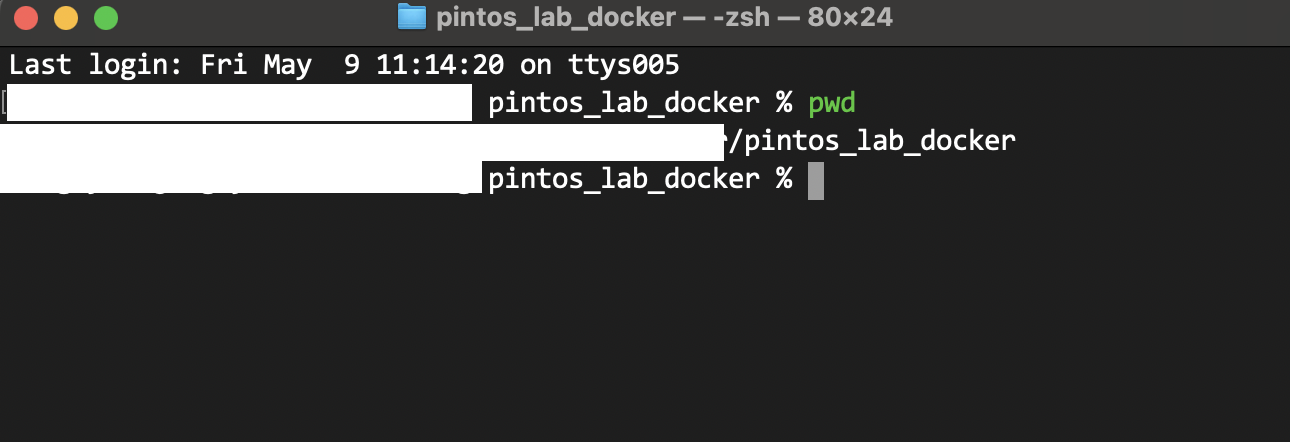
Task: Click the "/pintos_lab_docker" path output
Action: (x=872, y=141)
